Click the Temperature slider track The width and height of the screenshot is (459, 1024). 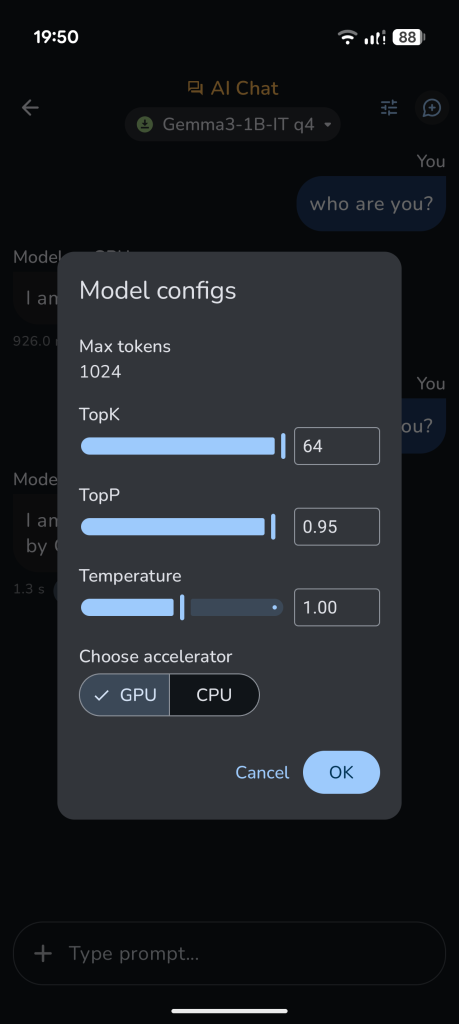pyautogui.click(x=182, y=607)
